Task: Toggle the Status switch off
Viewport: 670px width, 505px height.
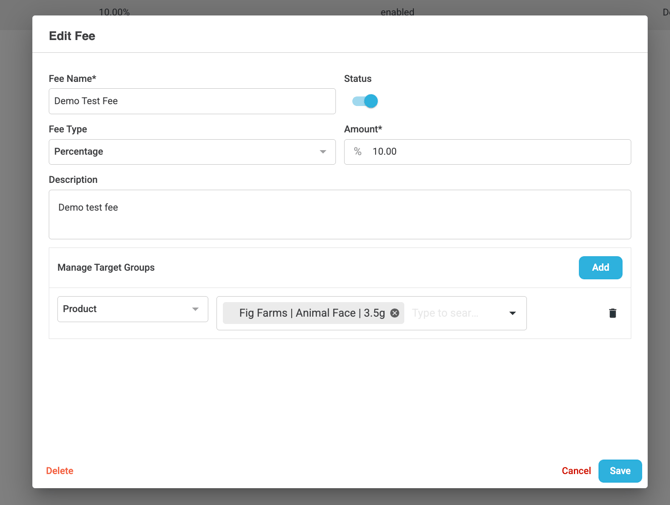Action: click(x=365, y=101)
